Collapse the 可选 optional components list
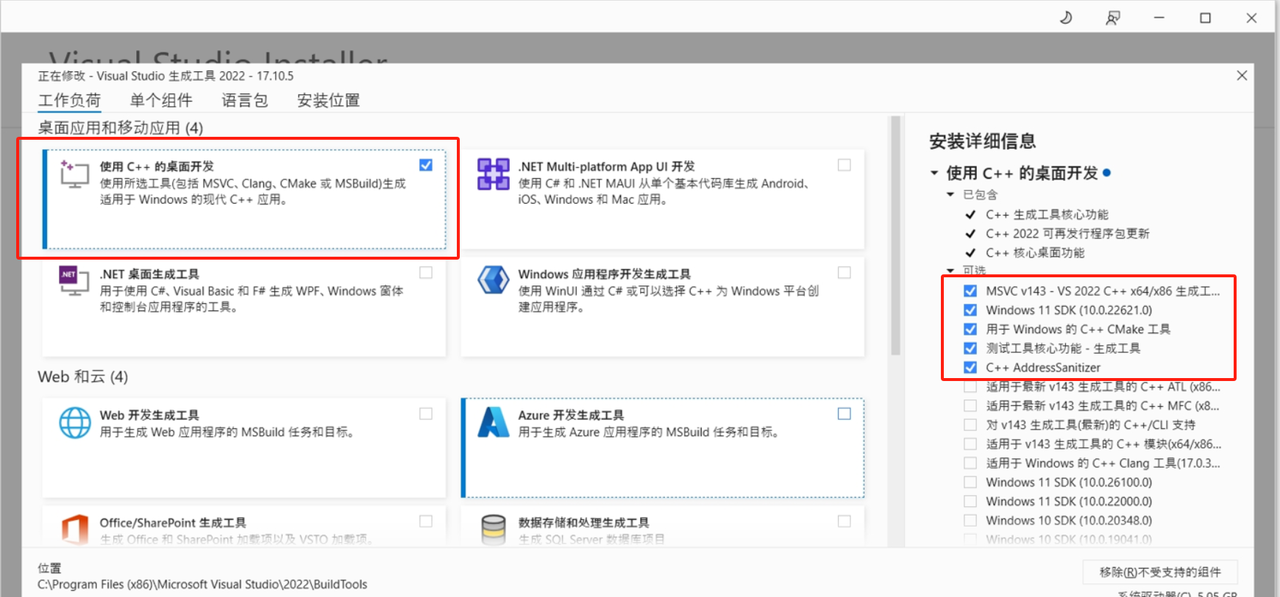The height and width of the screenshot is (597, 1280). pos(949,272)
